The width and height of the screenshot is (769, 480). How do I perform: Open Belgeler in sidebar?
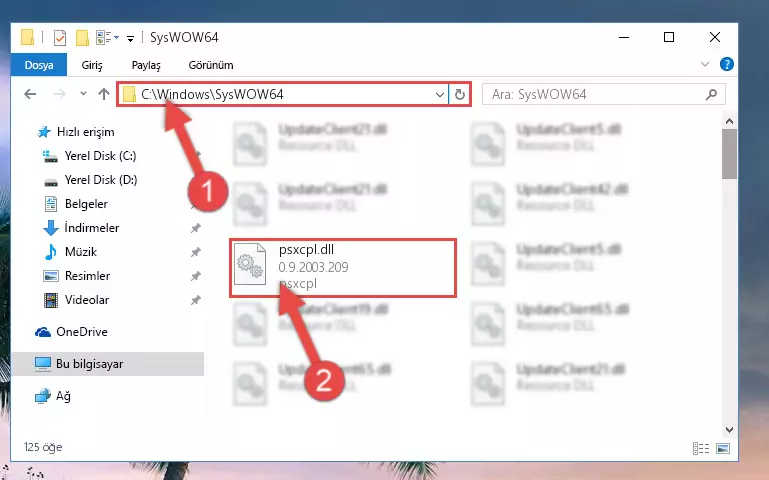(86, 204)
